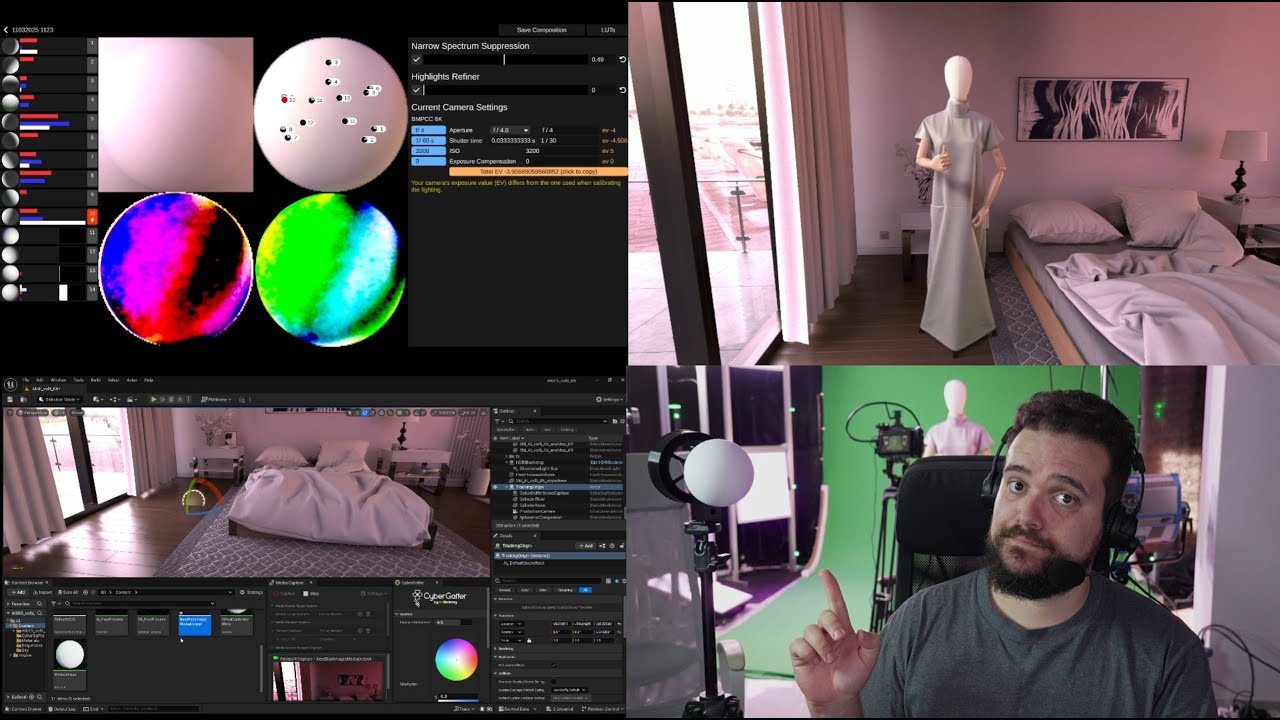Open the File menu in Unreal Editor
The width and height of the screenshot is (1280, 720).
pos(26,380)
